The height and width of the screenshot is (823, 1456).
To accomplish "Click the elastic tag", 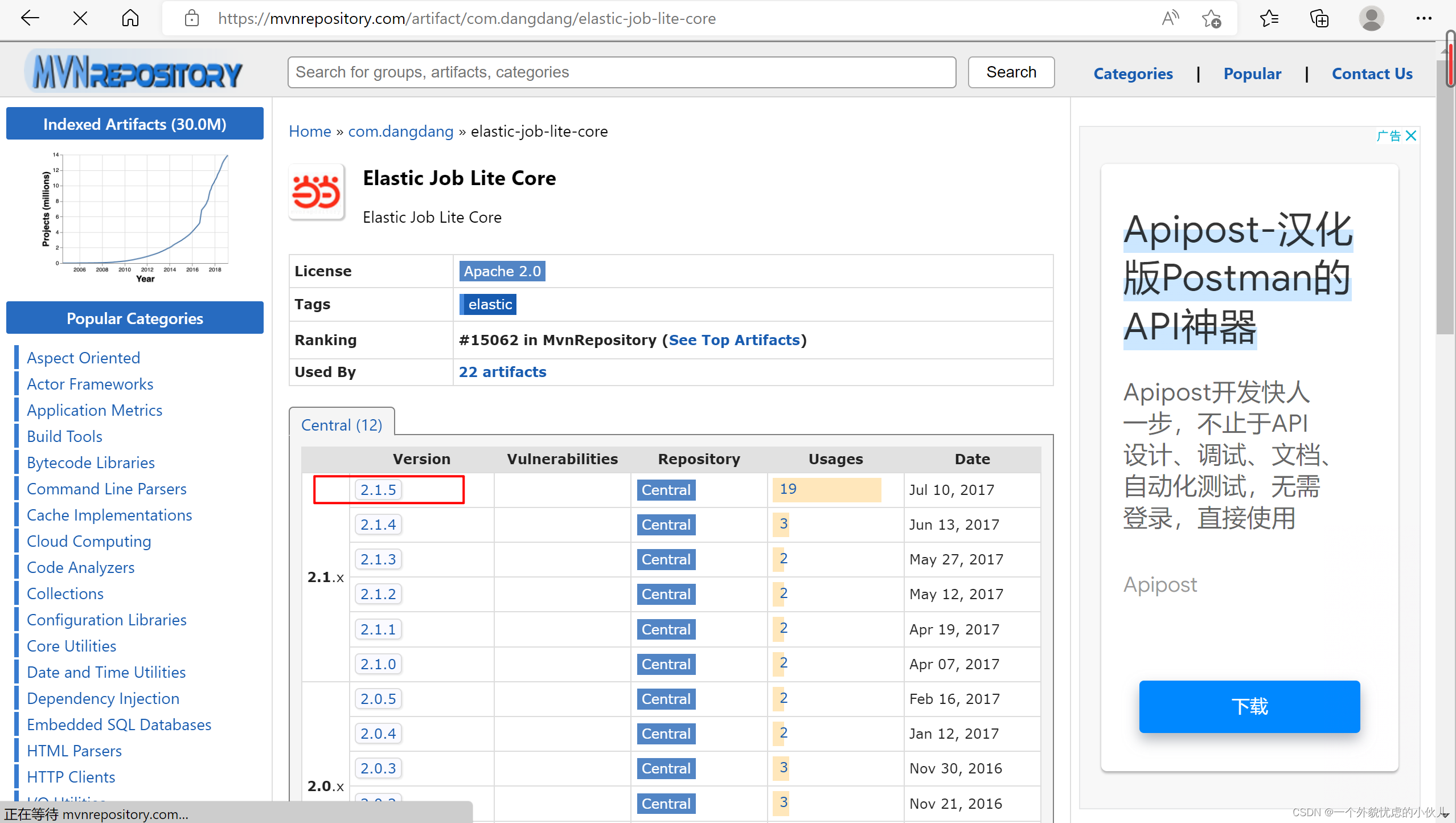I will pyautogui.click(x=488, y=304).
